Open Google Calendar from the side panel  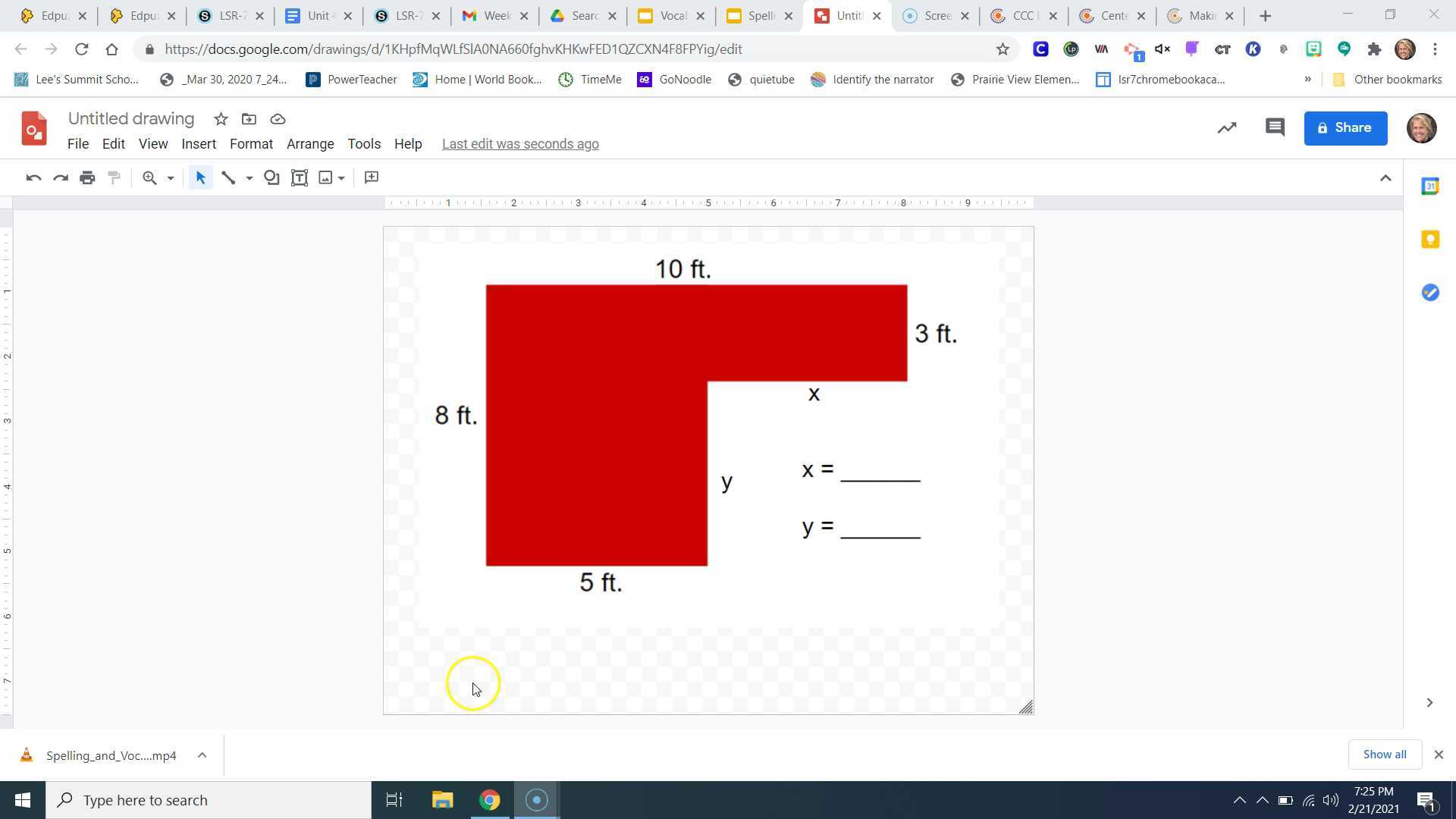(1430, 186)
